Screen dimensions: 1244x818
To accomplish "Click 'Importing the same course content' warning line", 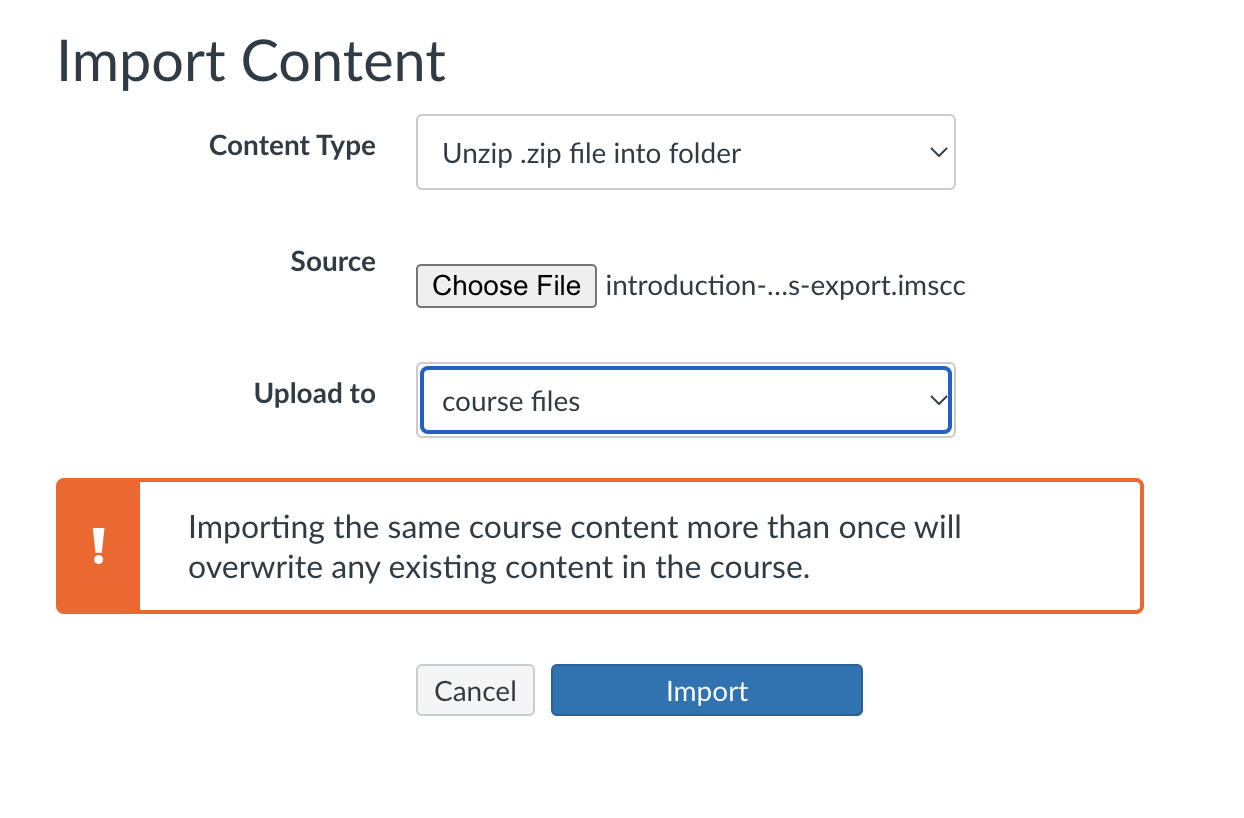I will 575,527.
